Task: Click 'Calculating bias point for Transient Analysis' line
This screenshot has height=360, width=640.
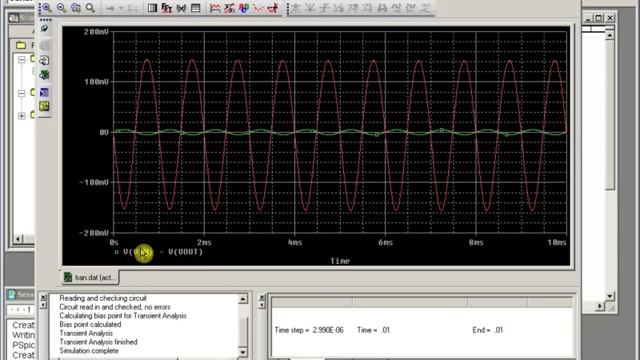Action: tap(123, 316)
